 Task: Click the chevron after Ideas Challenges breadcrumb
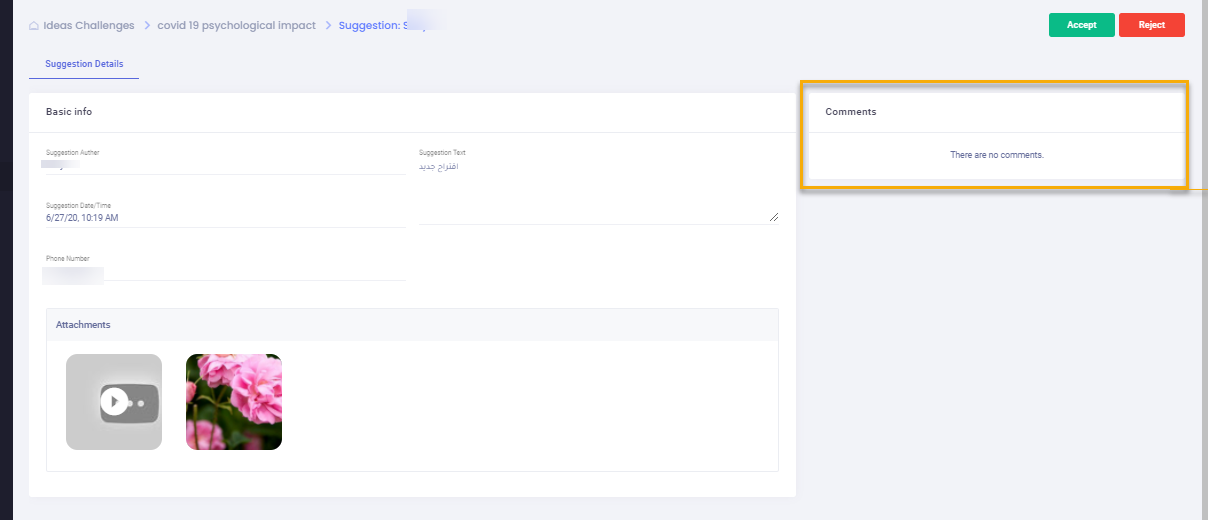[x=146, y=26]
